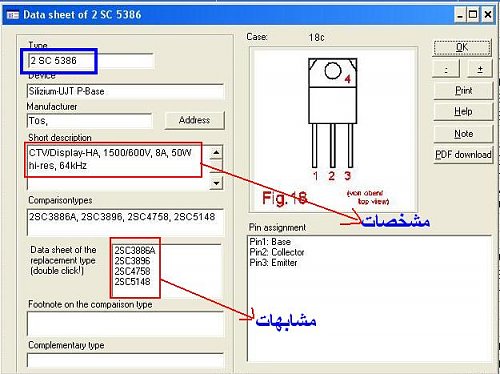Click the Comparisontypes text field

pos(125,222)
